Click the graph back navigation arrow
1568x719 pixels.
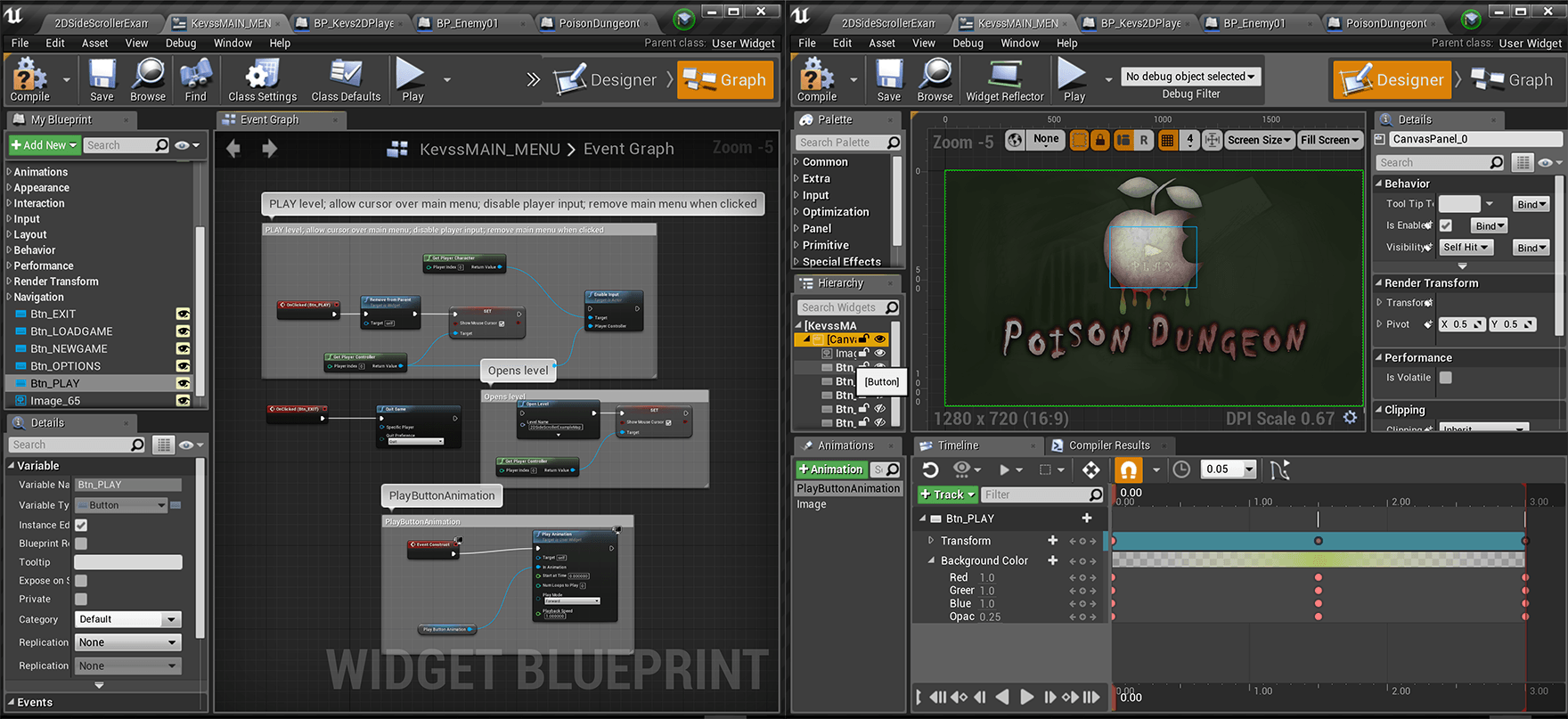tap(233, 149)
